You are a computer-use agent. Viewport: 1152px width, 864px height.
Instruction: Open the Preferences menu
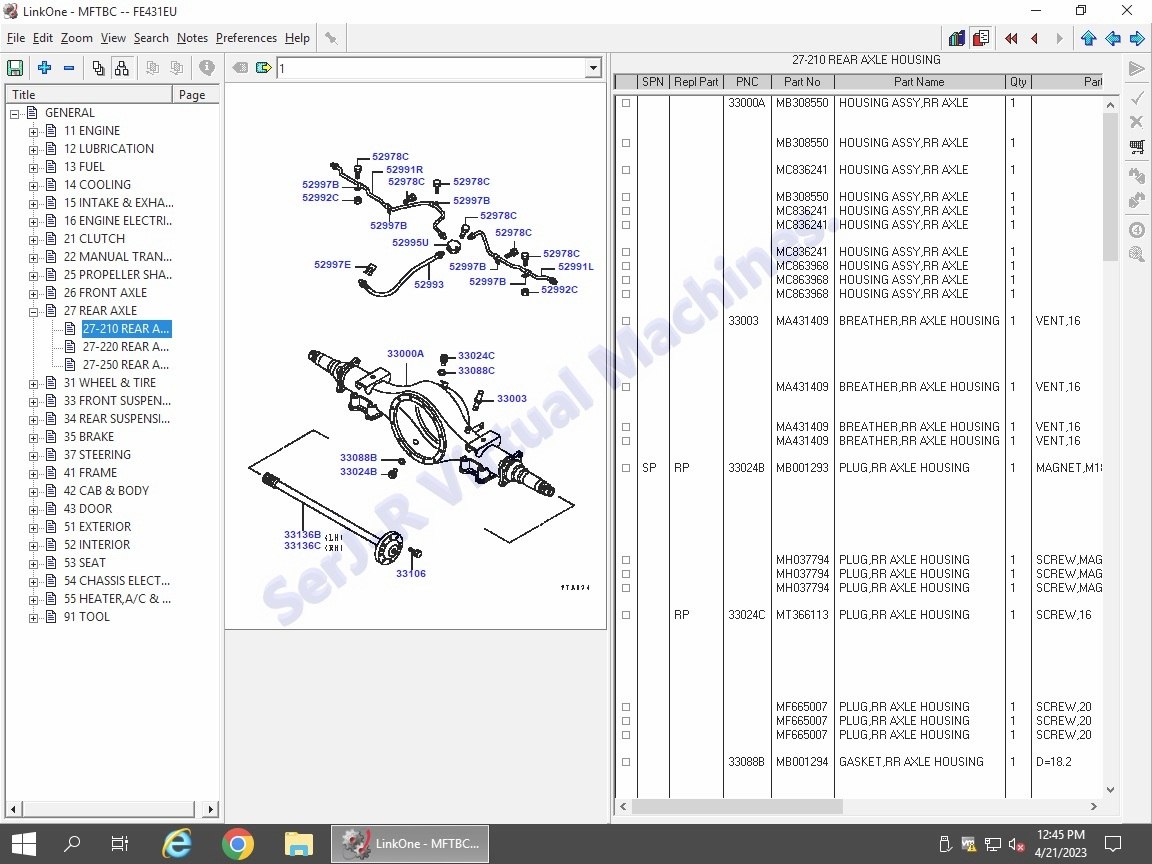246,38
